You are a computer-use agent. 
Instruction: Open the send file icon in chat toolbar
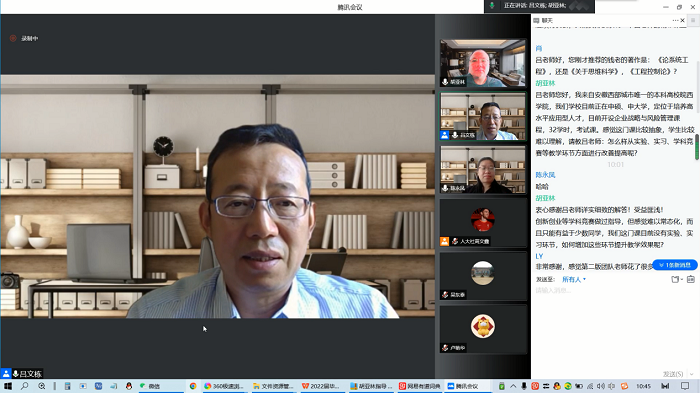click(676, 280)
